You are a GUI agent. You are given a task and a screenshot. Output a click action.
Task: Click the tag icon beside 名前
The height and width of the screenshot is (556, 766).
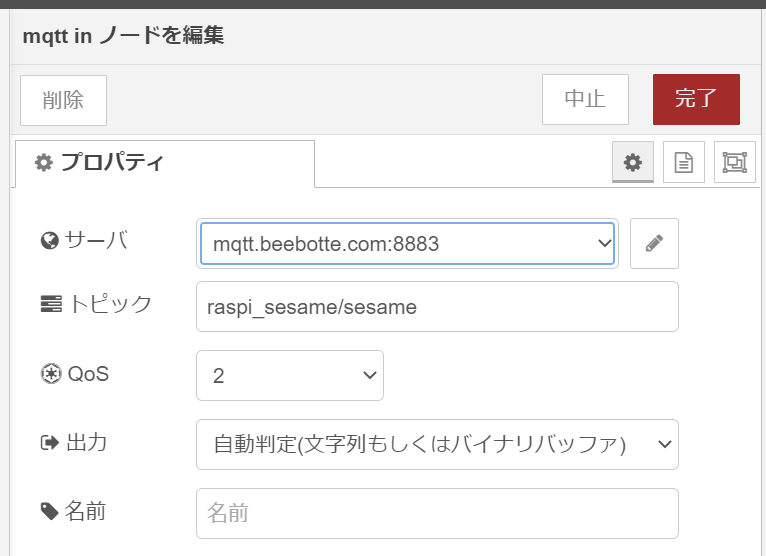tap(49, 512)
